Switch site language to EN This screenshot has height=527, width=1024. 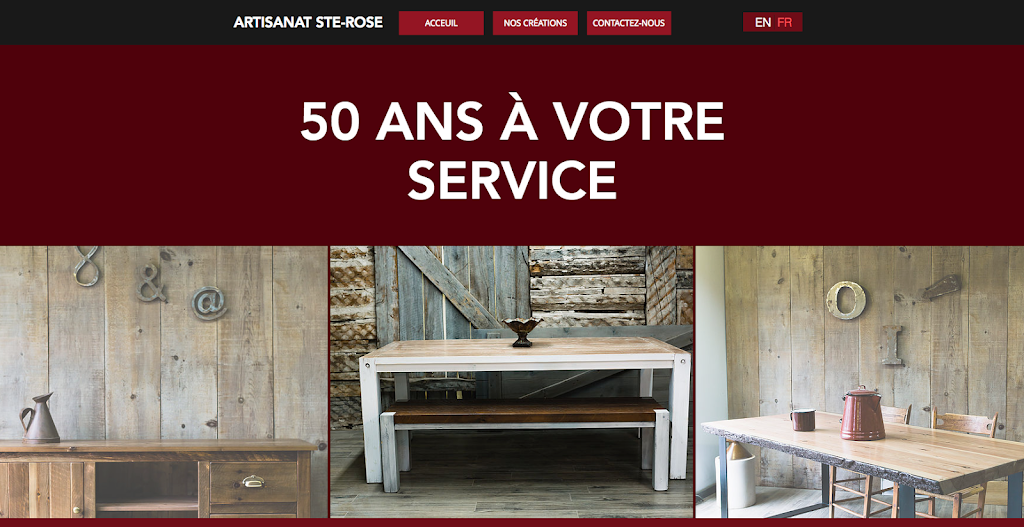[x=763, y=22]
